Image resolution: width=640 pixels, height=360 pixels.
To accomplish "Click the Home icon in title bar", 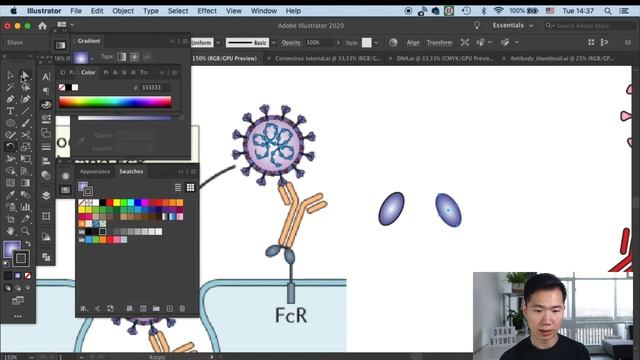I will [42, 26].
